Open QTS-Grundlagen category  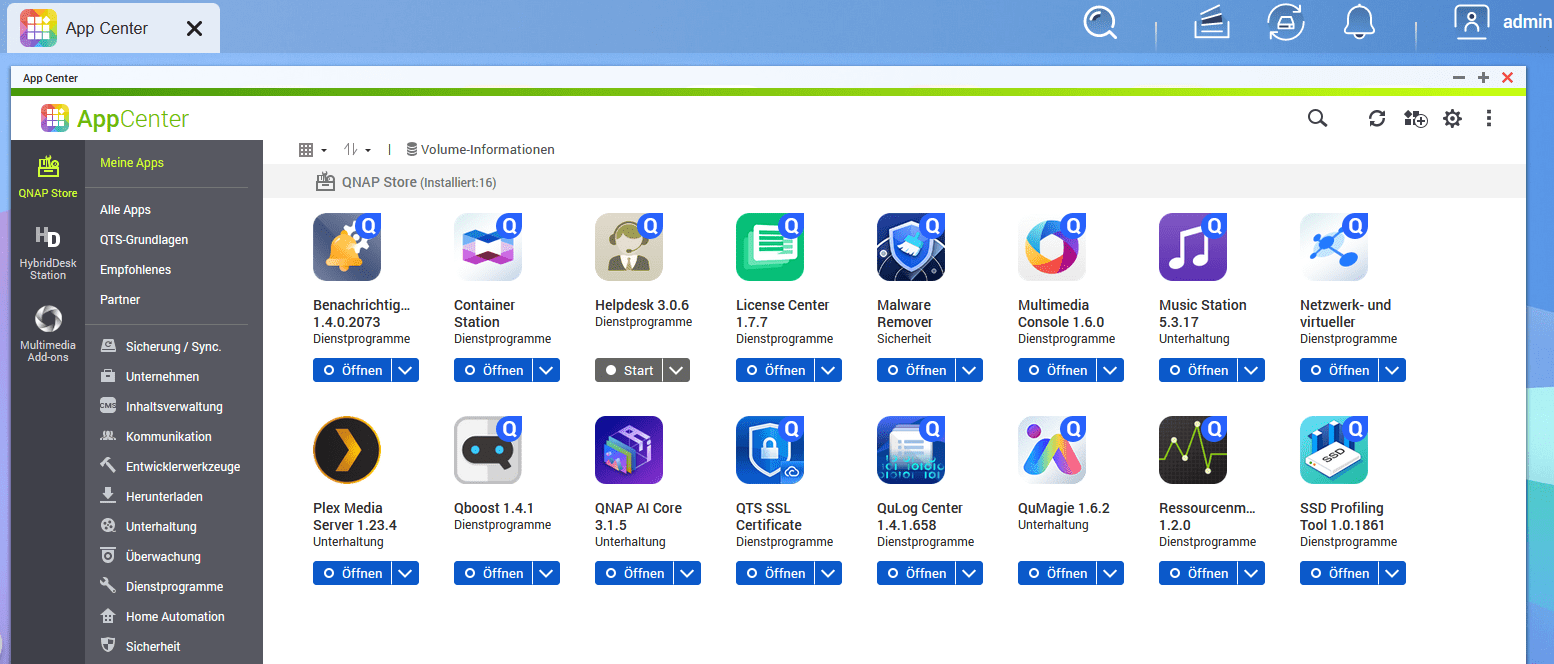144,240
